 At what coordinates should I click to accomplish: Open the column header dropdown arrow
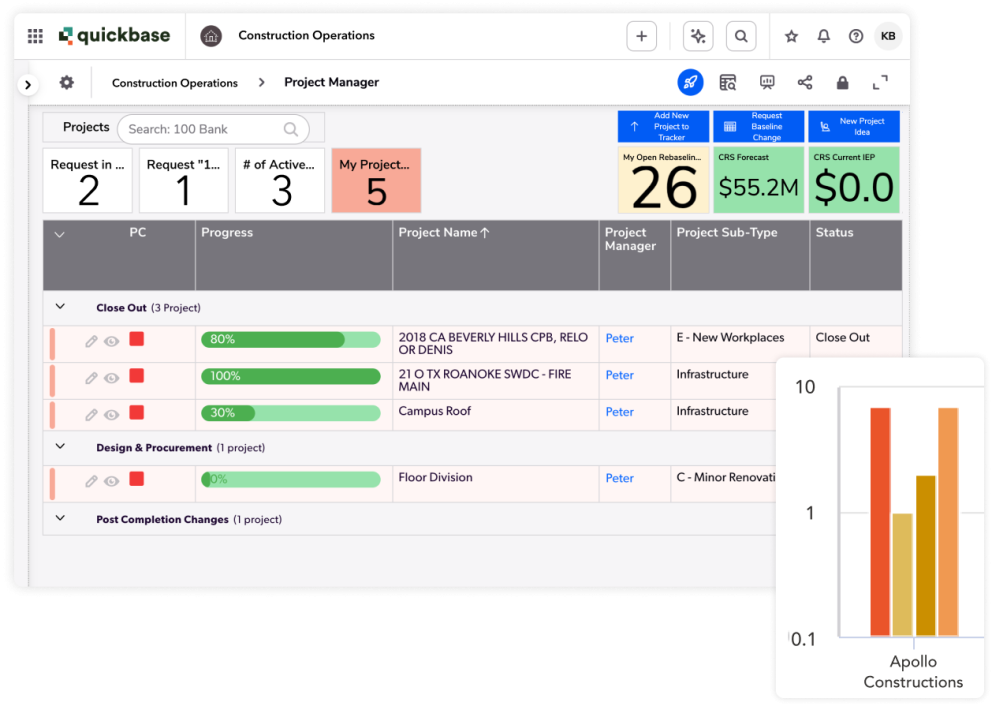click(59, 234)
